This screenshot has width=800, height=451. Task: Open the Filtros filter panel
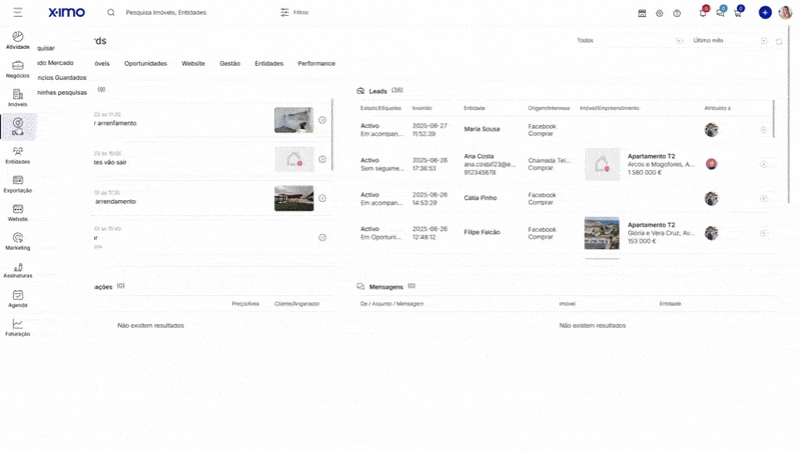click(295, 13)
